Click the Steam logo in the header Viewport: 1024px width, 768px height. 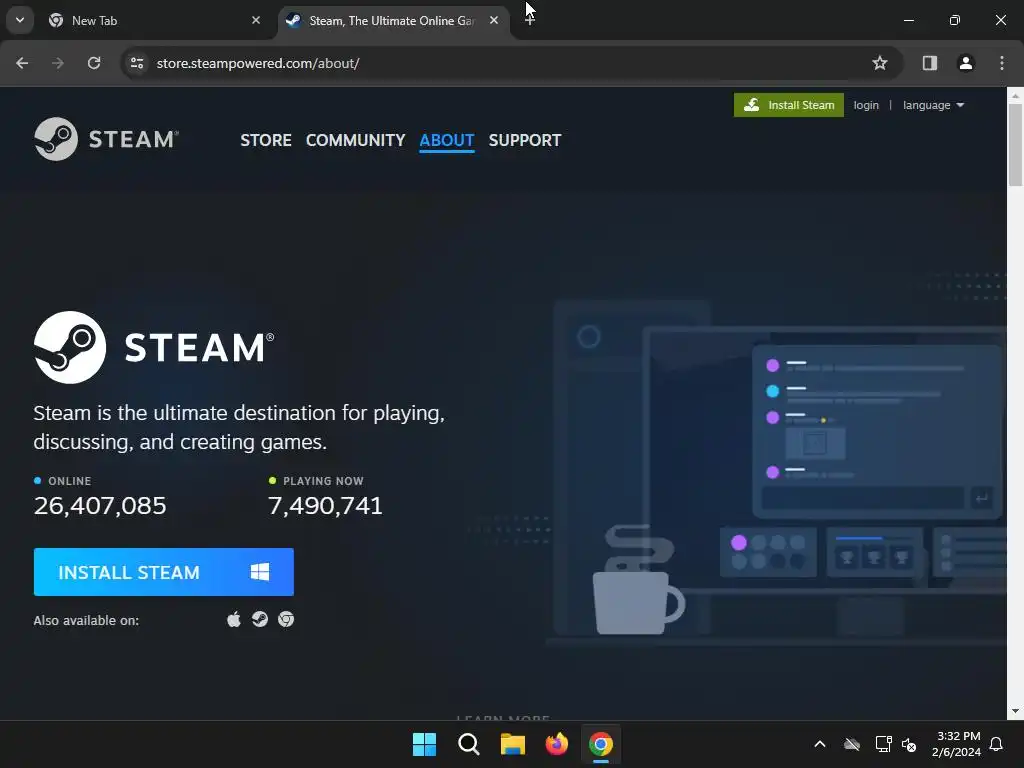pos(106,139)
